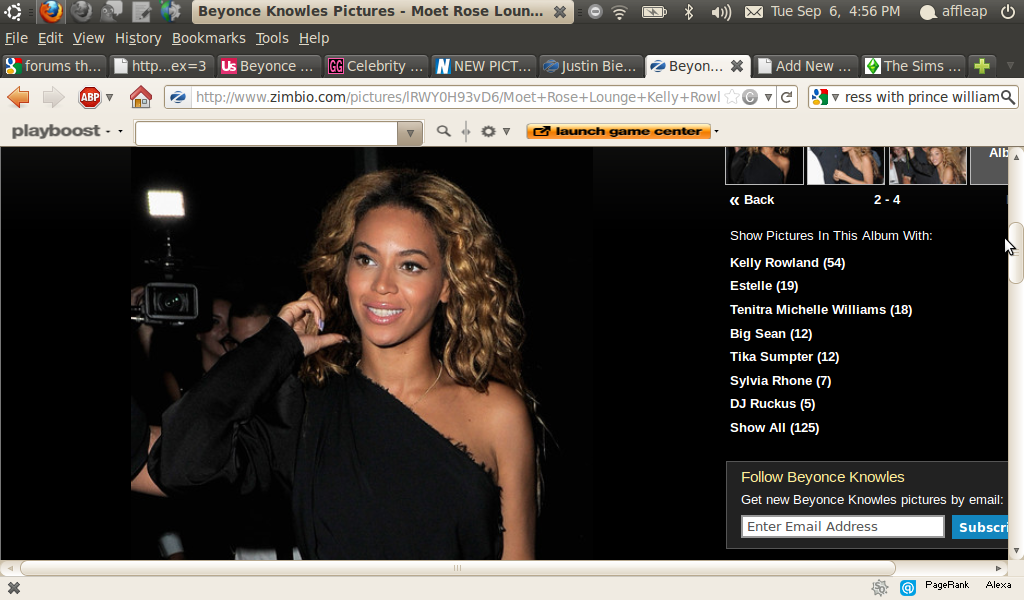Screen dimensions: 1024x600
Task: Open the search engine selector dropdown
Action: point(835,97)
